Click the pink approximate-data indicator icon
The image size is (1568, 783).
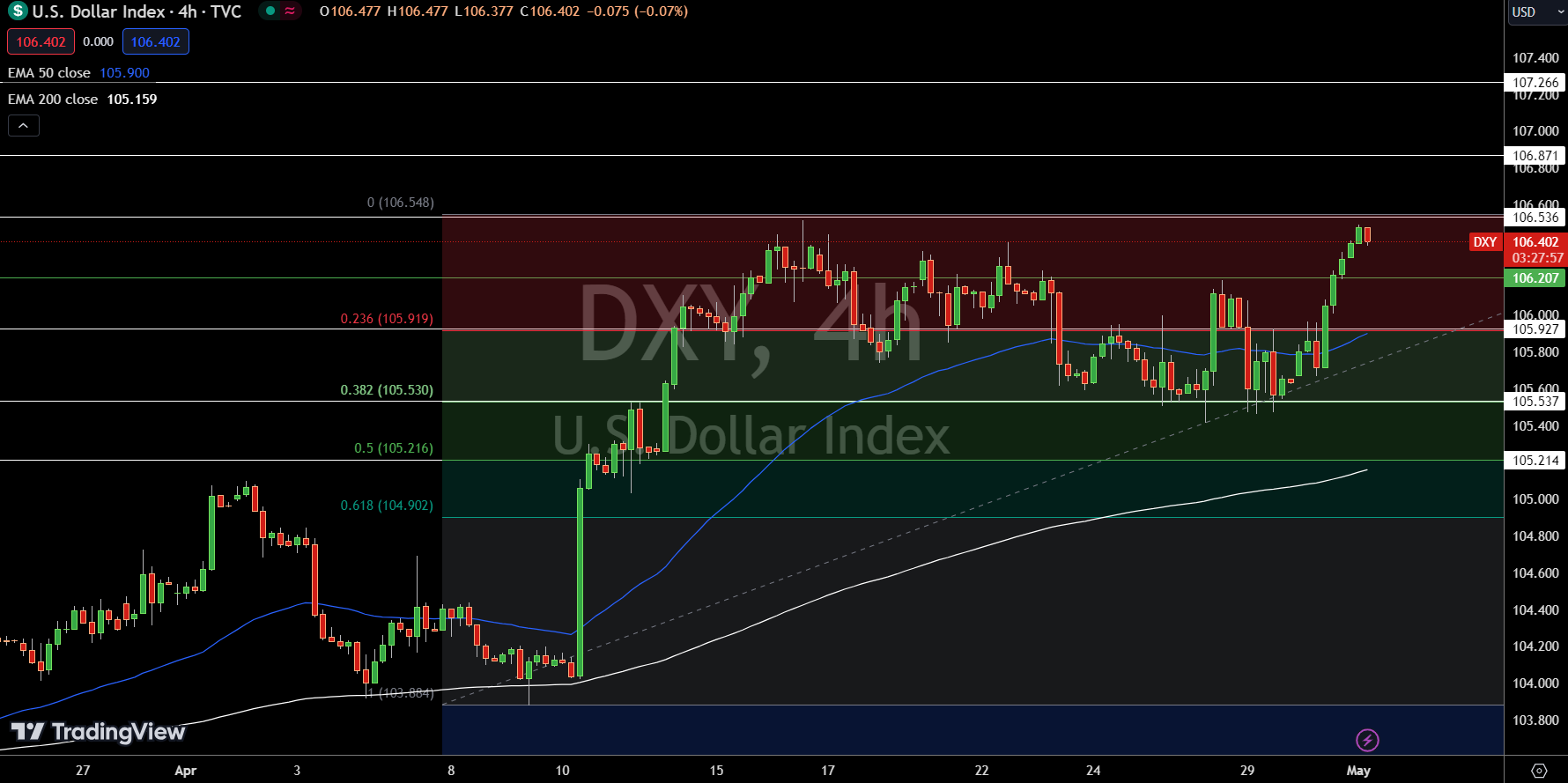click(290, 11)
